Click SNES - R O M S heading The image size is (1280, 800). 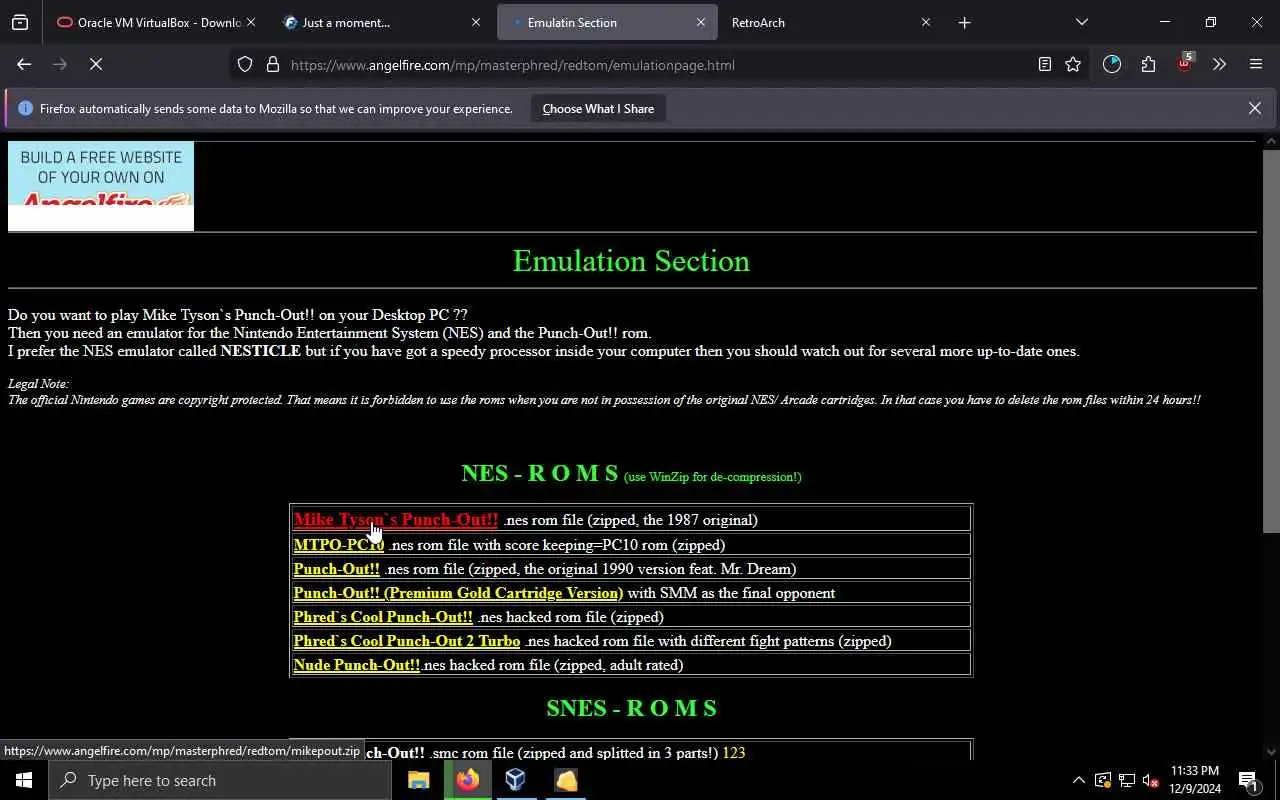click(x=631, y=708)
